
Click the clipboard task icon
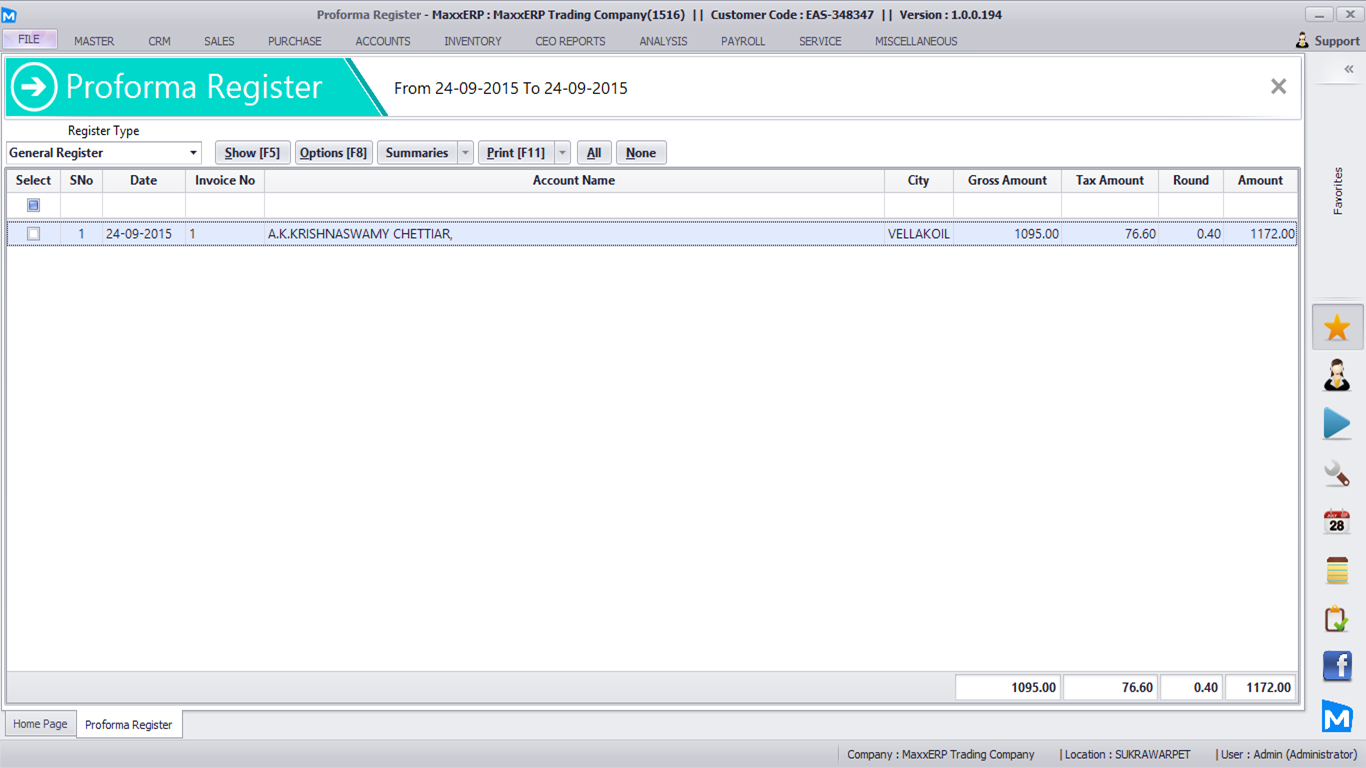tap(1337, 619)
